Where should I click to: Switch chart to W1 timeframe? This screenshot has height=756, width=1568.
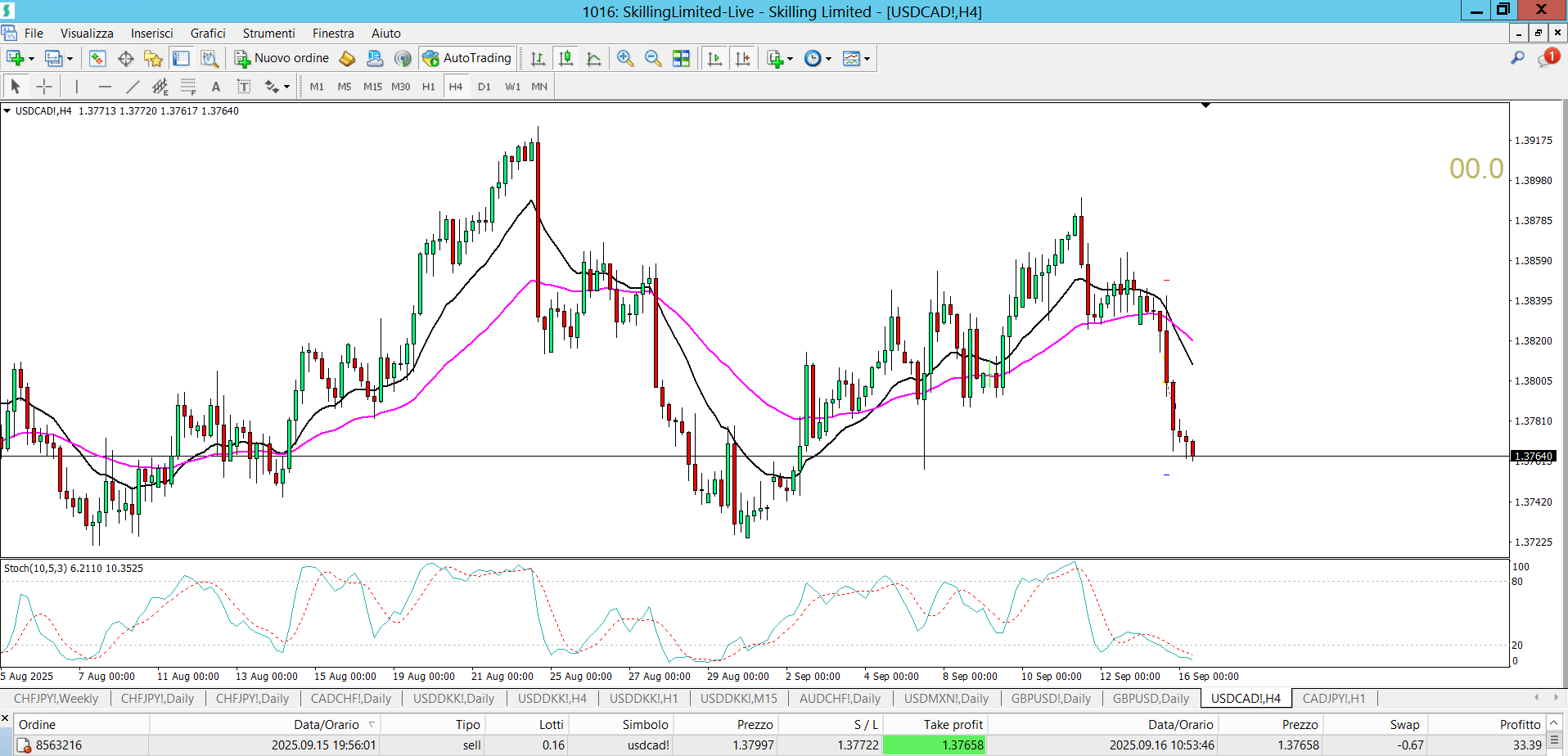pos(512,86)
